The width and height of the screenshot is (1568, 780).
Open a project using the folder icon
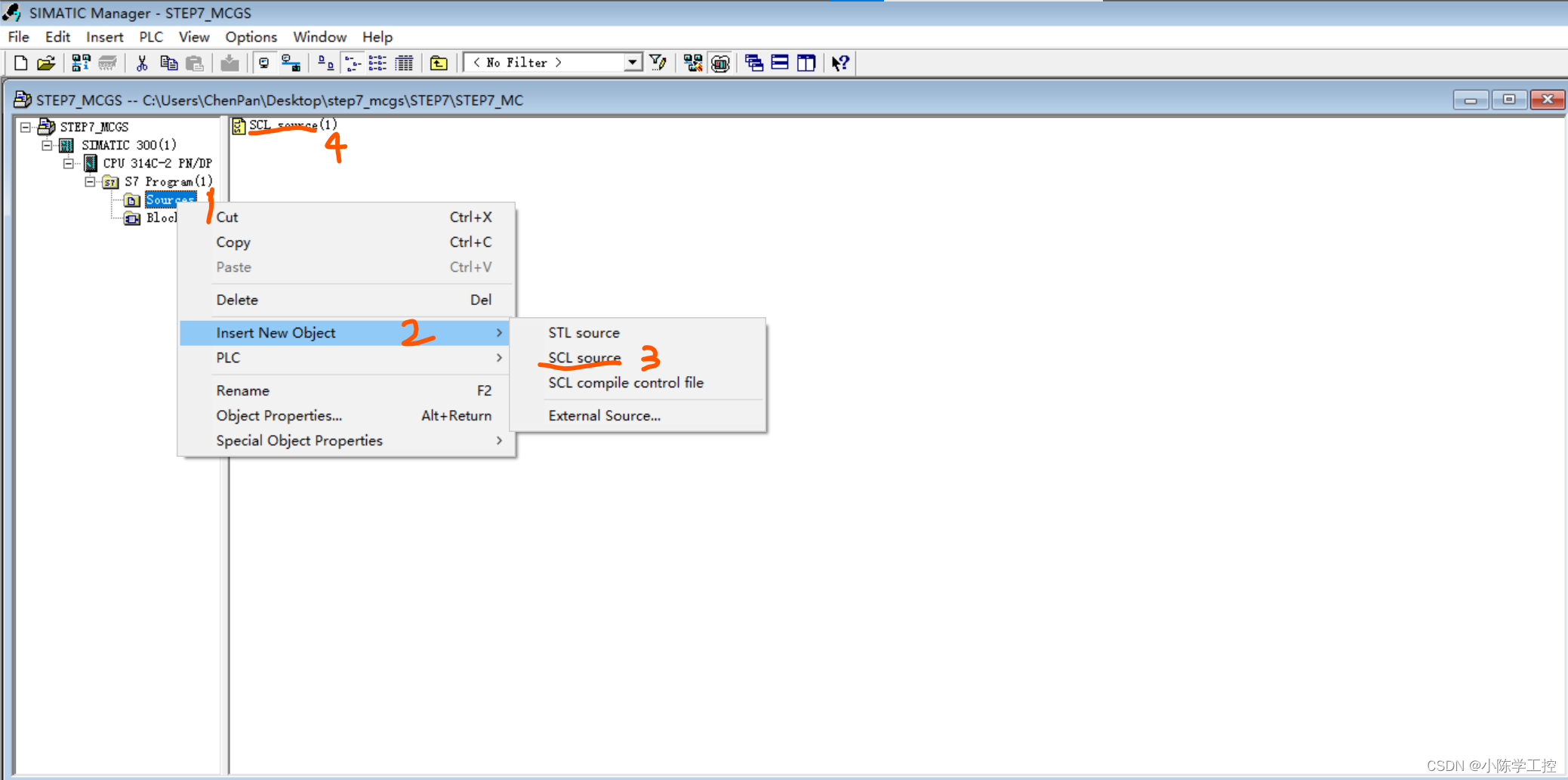pos(47,63)
